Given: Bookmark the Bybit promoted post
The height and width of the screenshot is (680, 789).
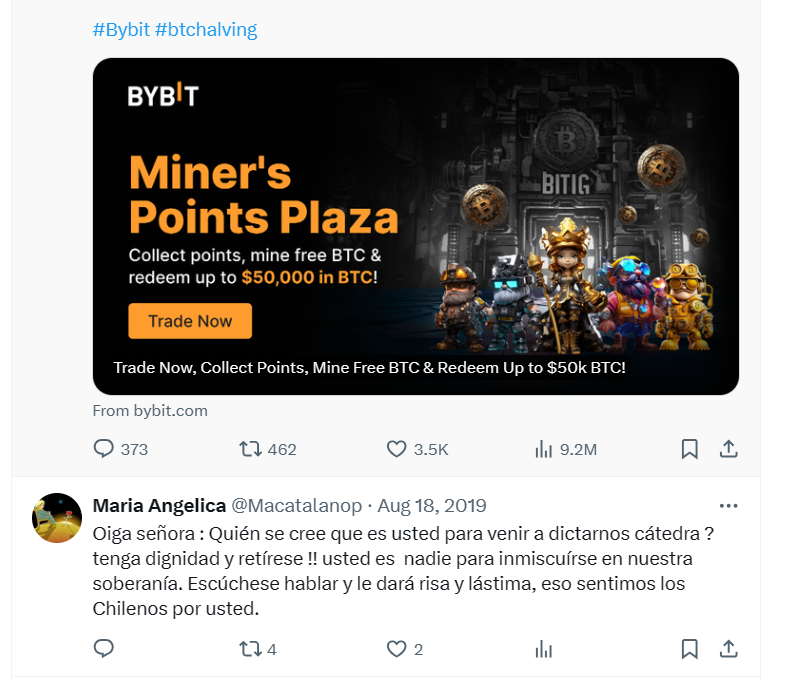Looking at the screenshot, I should [689, 448].
